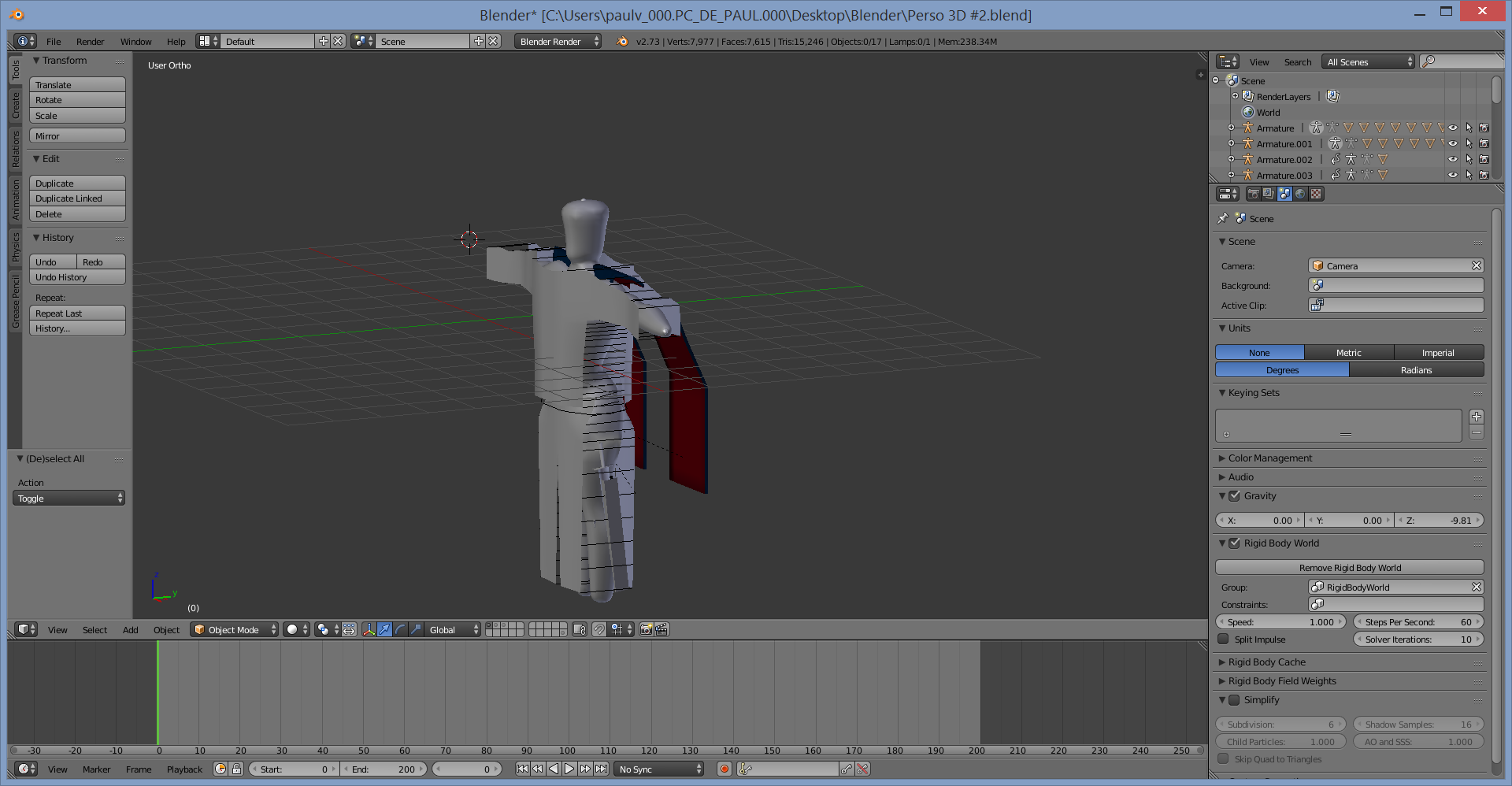Viewport: 1512px width, 786px height.
Task: Jump to first frame in timeline
Action: (x=522, y=769)
